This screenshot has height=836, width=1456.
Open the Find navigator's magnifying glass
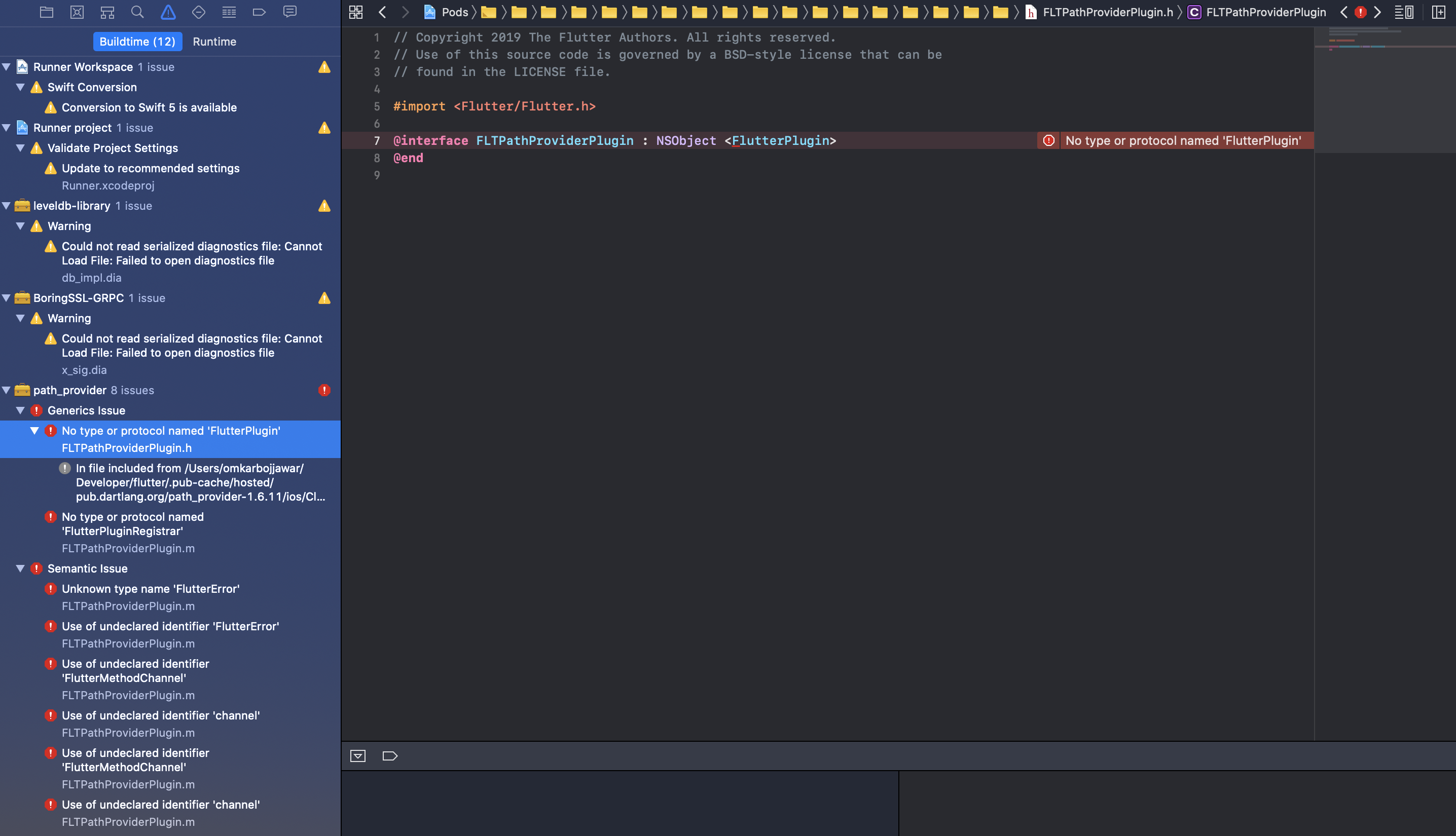[137, 12]
